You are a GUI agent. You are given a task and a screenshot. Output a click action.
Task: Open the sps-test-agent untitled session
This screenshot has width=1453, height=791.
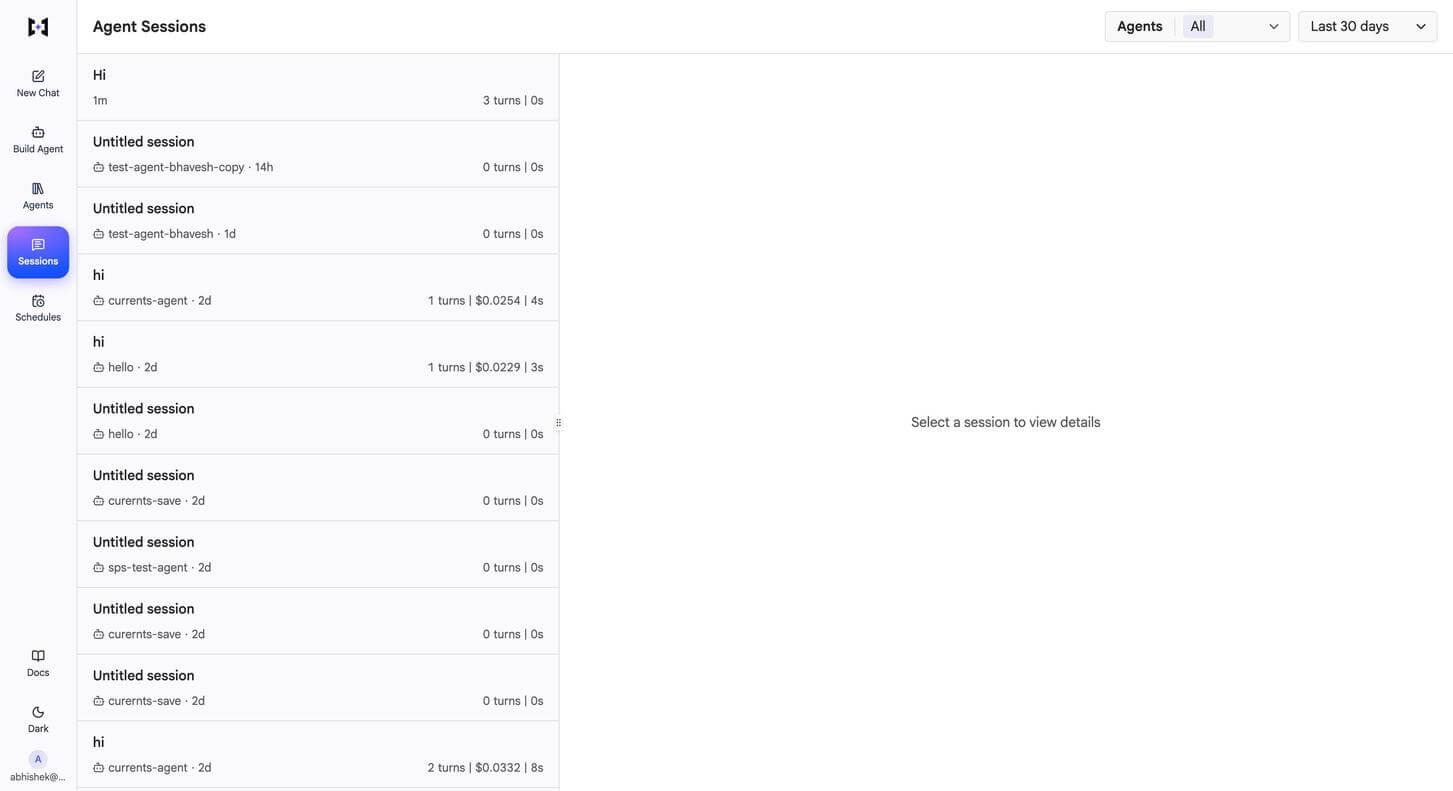[318, 555]
